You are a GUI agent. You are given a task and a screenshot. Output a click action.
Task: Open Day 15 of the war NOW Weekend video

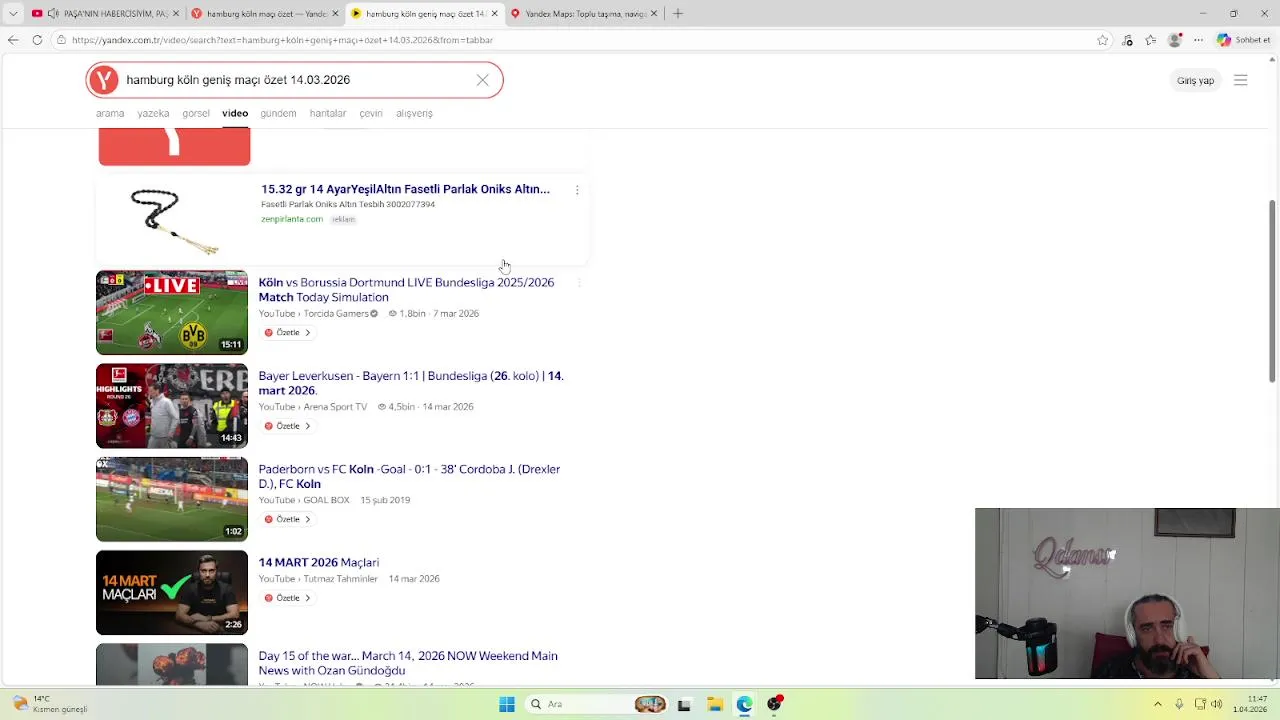click(x=408, y=663)
